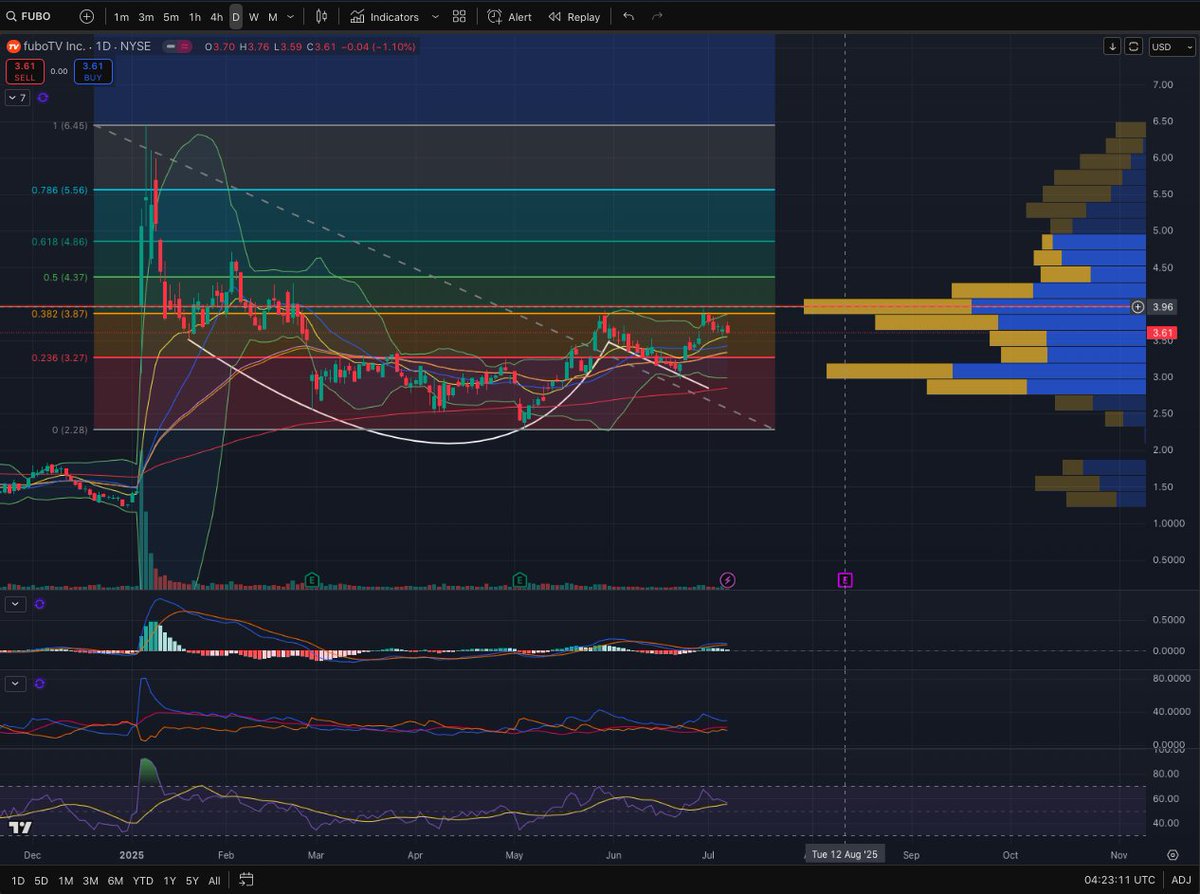Set range to 5Y
This screenshot has height=894, width=1200.
tap(192, 881)
